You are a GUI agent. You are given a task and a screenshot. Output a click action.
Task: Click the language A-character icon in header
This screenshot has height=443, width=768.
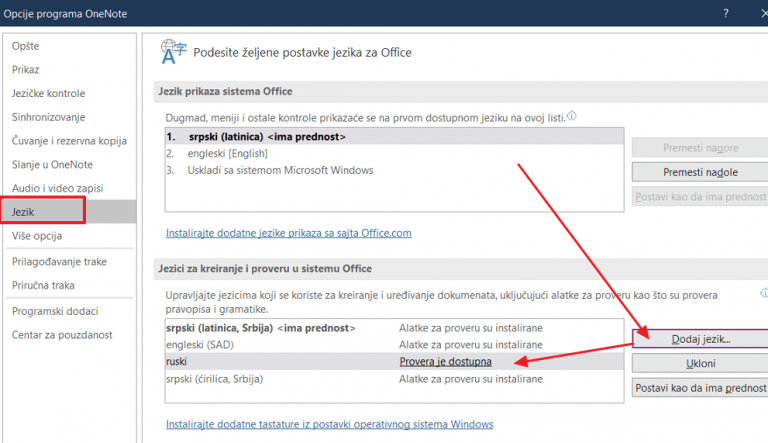173,52
